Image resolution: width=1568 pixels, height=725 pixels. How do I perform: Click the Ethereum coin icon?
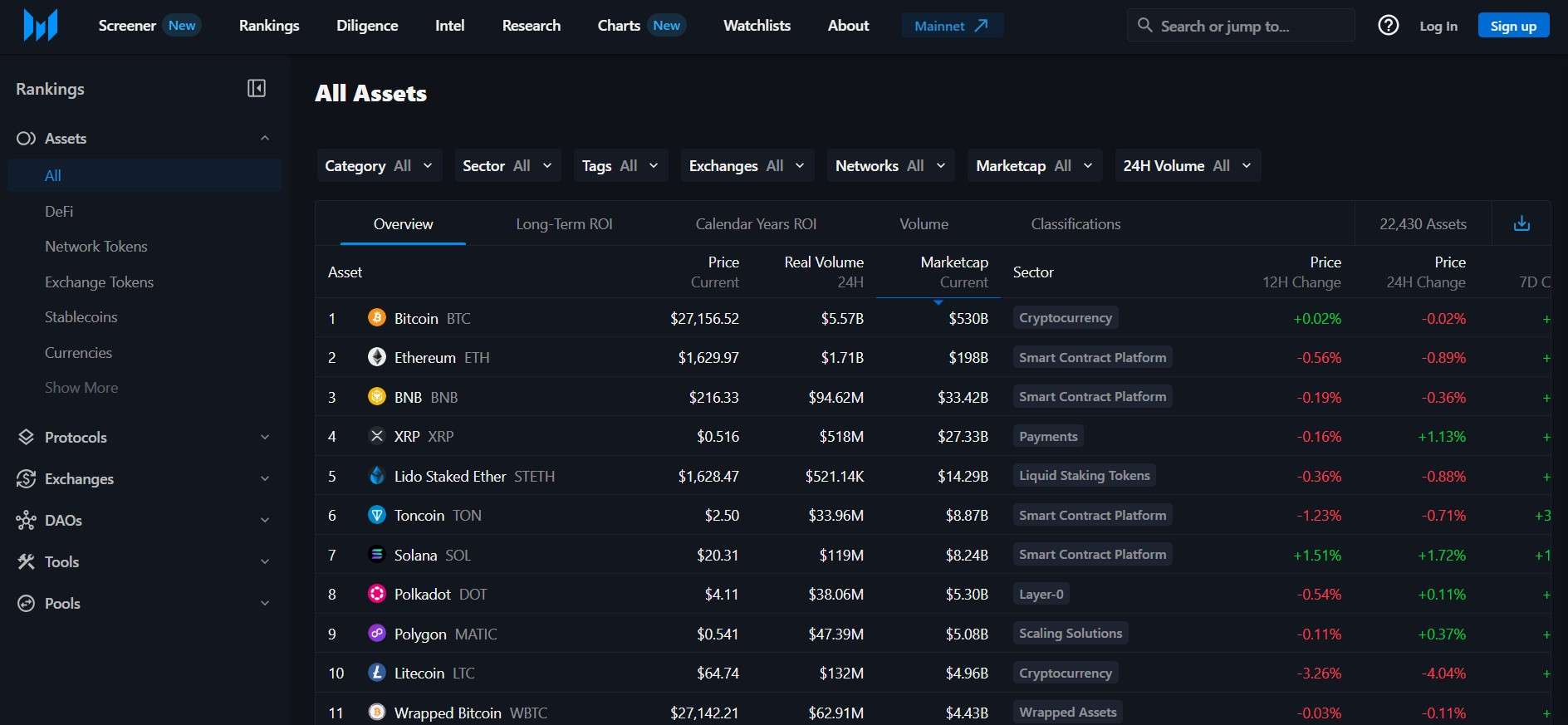pyautogui.click(x=377, y=357)
